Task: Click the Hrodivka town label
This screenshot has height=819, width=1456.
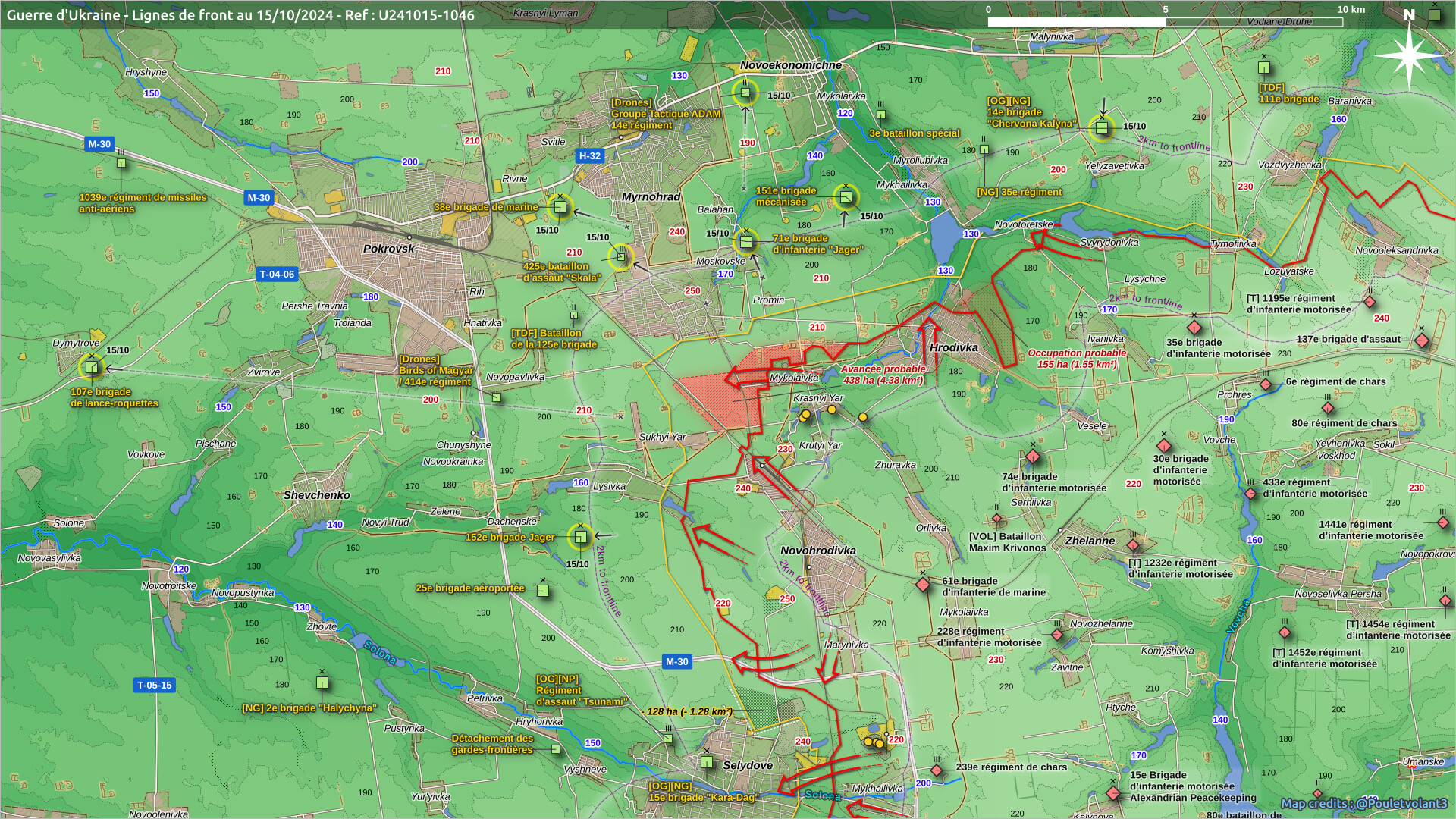Action: (x=953, y=348)
